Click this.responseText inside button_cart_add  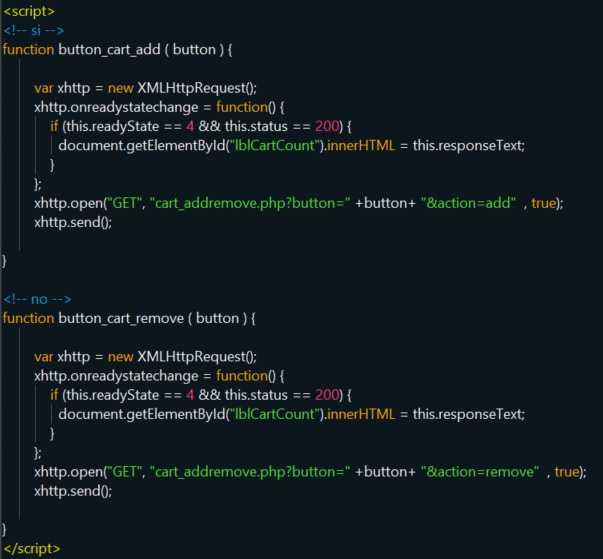click(469, 146)
